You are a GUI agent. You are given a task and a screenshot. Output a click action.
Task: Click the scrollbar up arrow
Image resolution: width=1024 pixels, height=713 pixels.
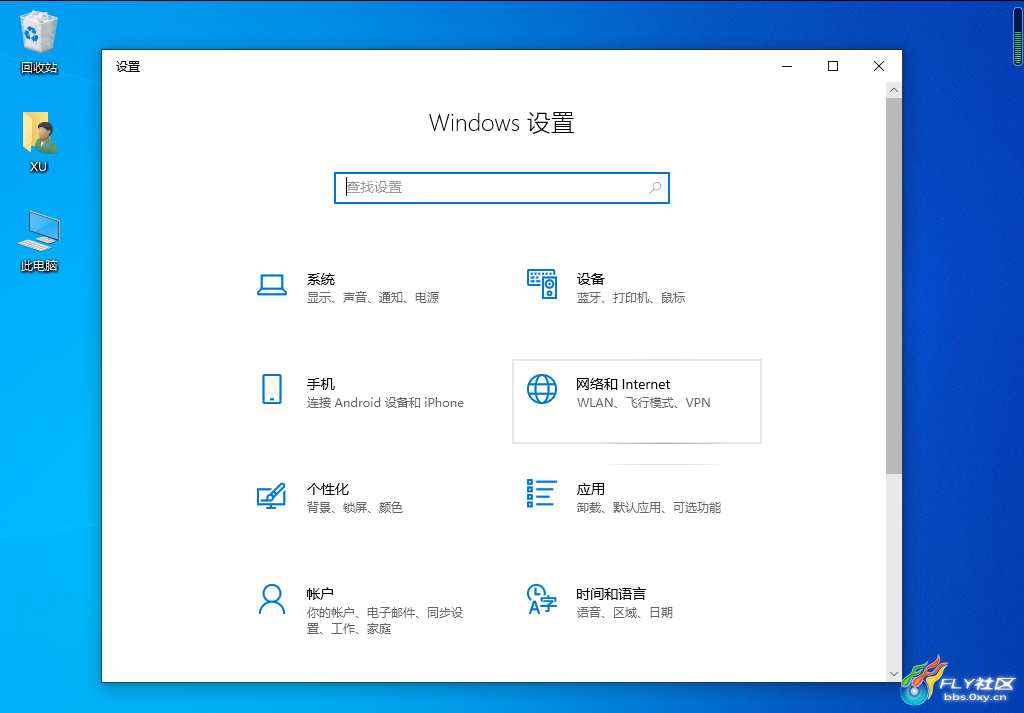[893, 89]
